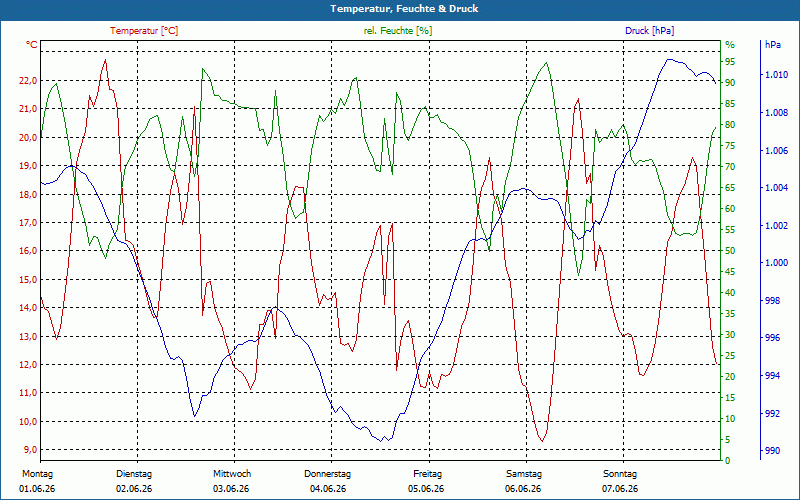Viewport: 800px width, 500px height.
Task: Select the Sonntag 07.06.26 date label
Action: (x=620, y=481)
